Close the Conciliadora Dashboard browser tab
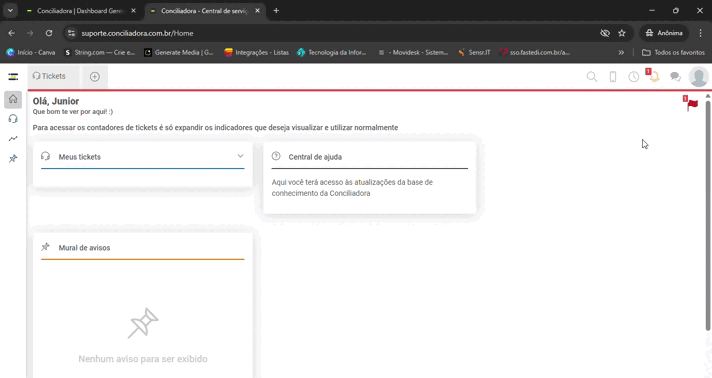Image resolution: width=712 pixels, height=378 pixels. pyautogui.click(x=134, y=10)
